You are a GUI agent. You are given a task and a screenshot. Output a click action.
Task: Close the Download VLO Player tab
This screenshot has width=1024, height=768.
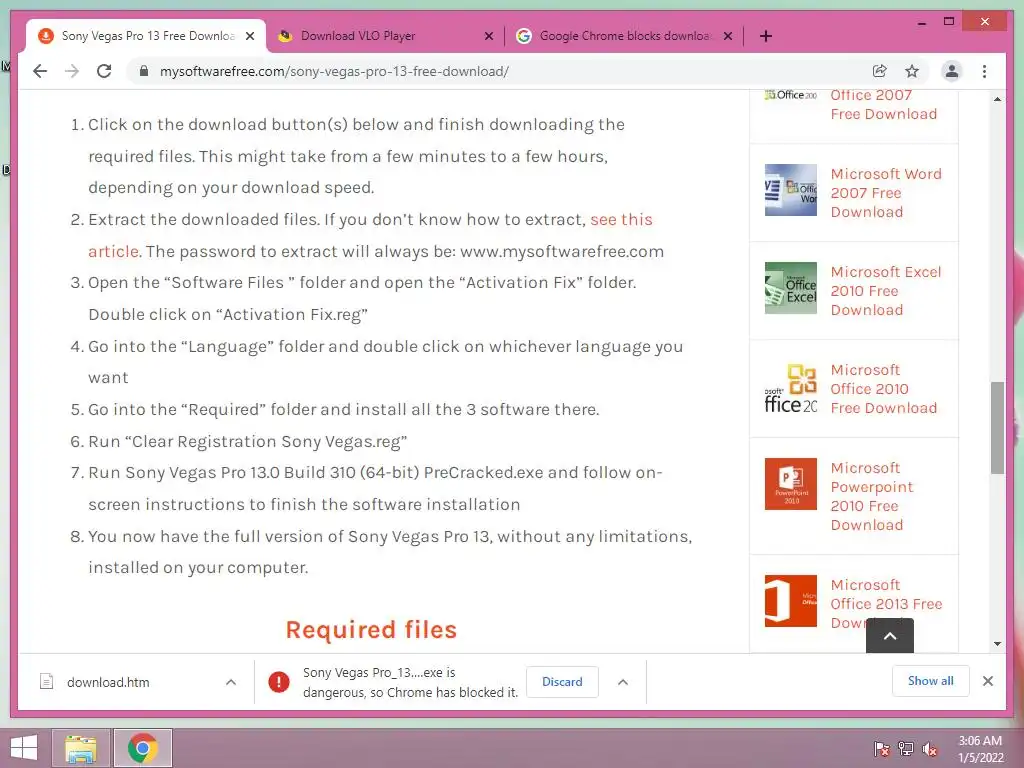pyautogui.click(x=488, y=37)
